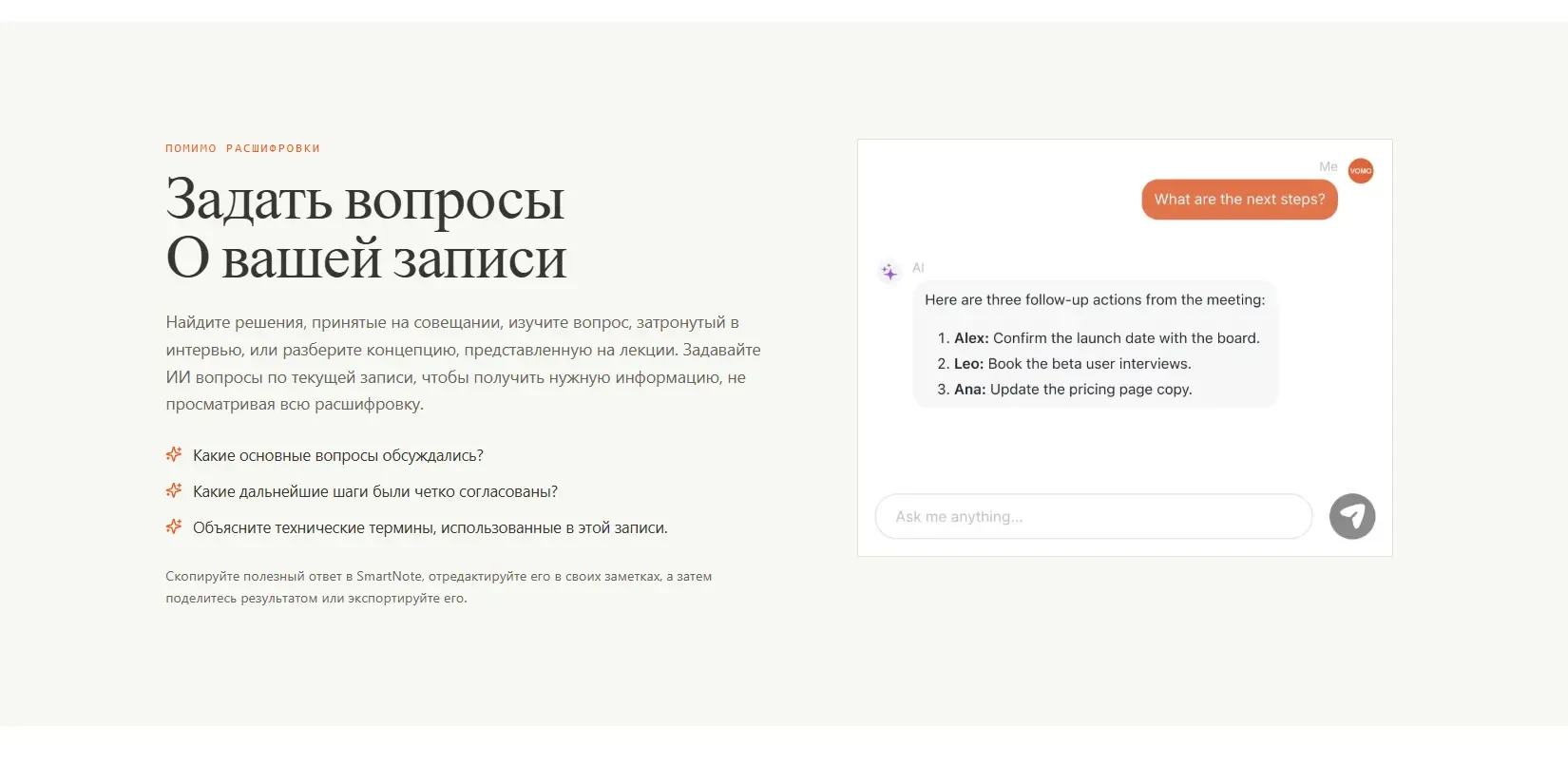Focus the 'Ask me anything...' input field
The width and height of the screenshot is (1568, 784).
pyautogui.click(x=1094, y=516)
